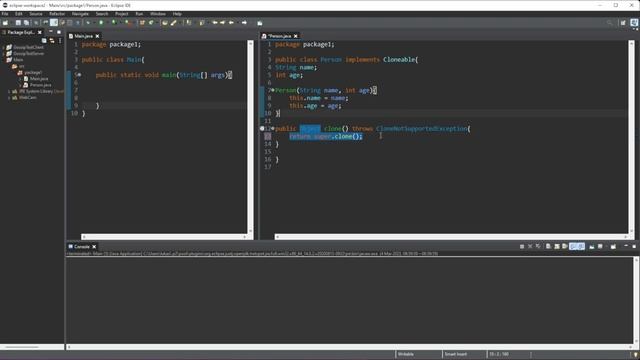Click Remove All Terminated Launches in Console
Viewport: 640px width, 360px height.
click(538, 247)
